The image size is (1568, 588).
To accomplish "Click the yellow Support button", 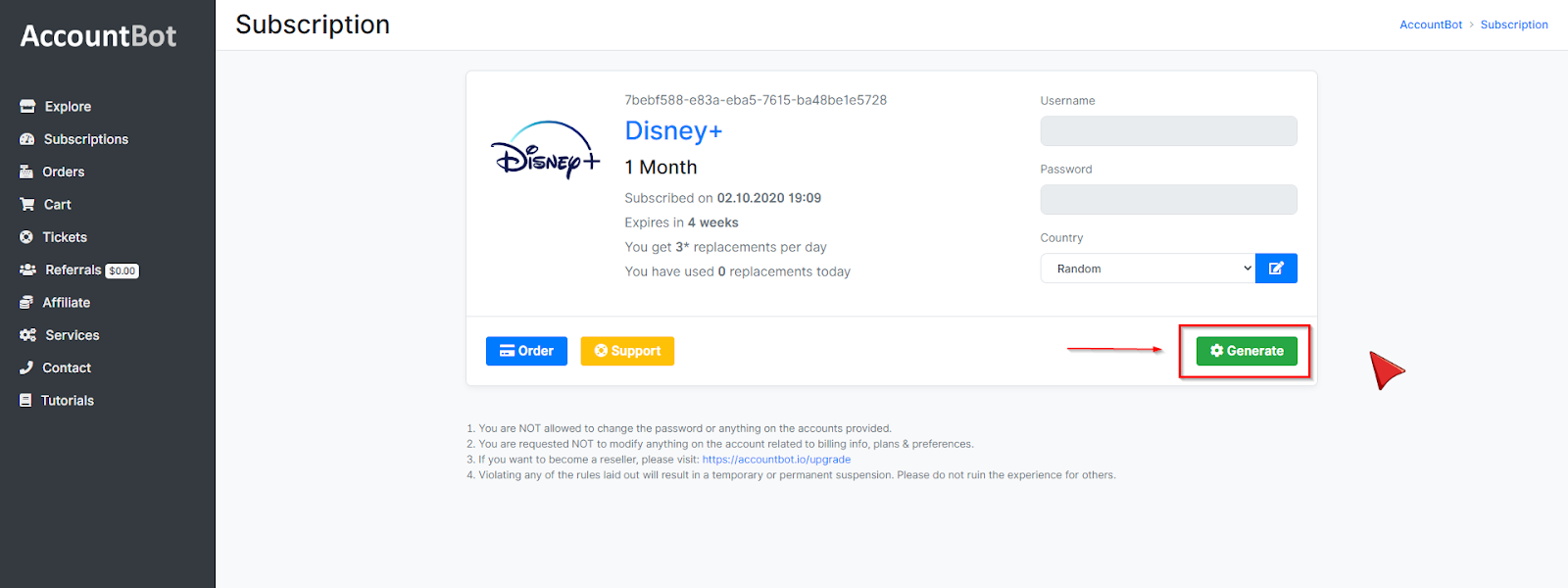I will pyautogui.click(x=627, y=351).
